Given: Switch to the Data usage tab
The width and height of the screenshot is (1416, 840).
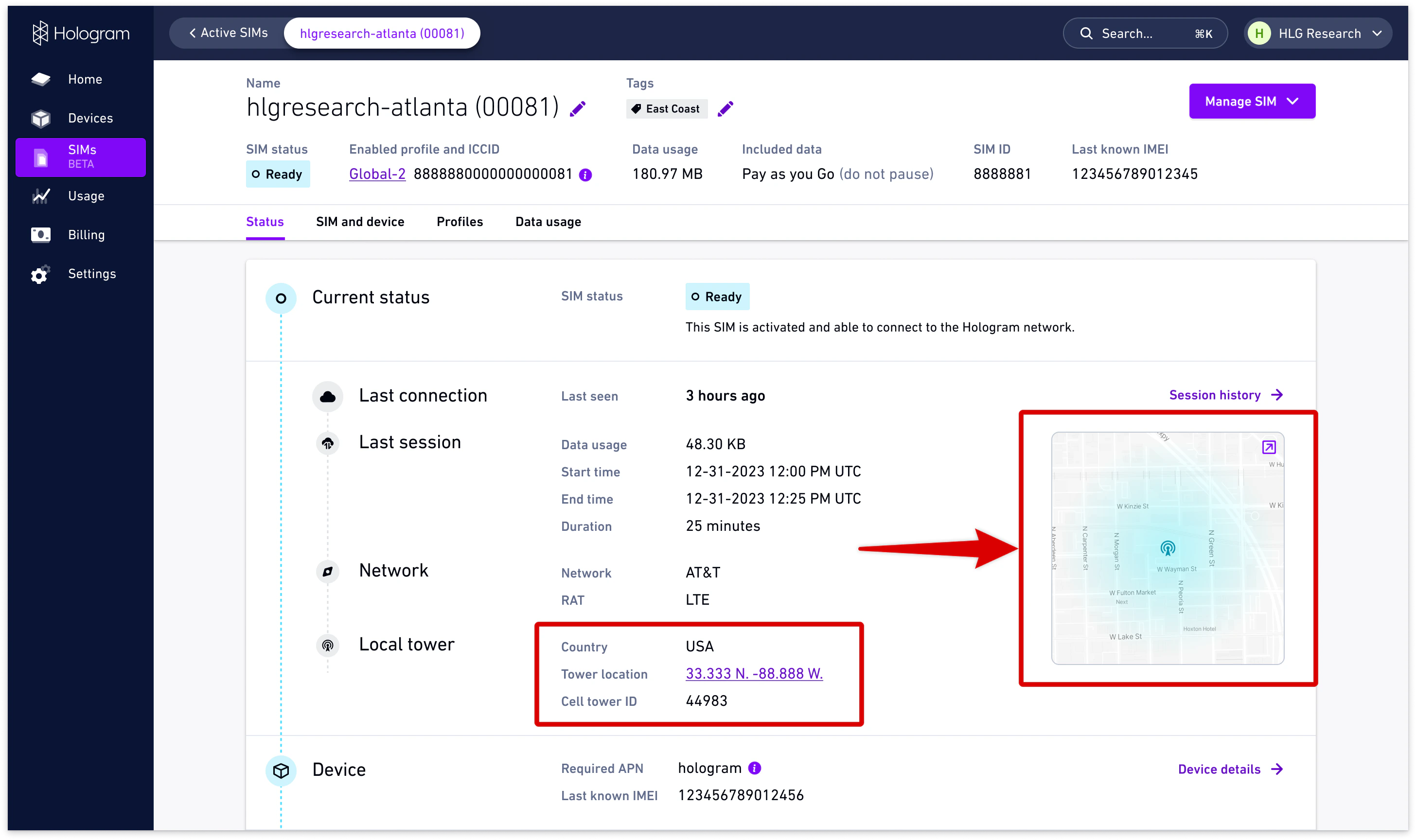Looking at the screenshot, I should click(x=548, y=222).
